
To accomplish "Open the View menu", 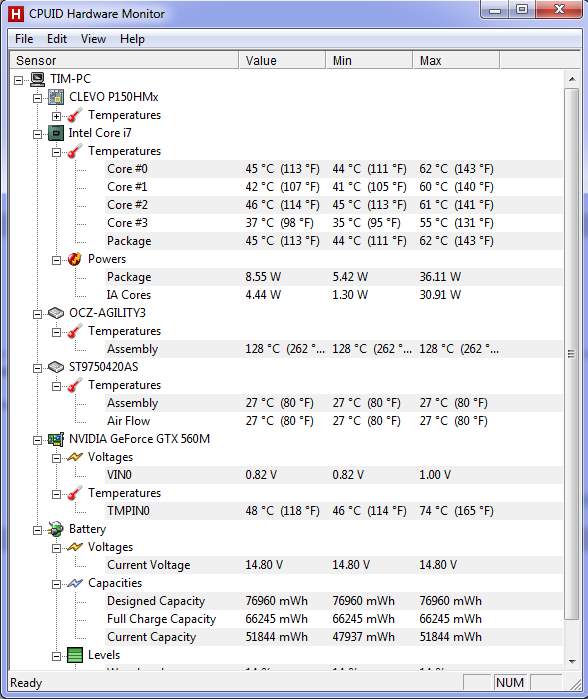I will 93,39.
